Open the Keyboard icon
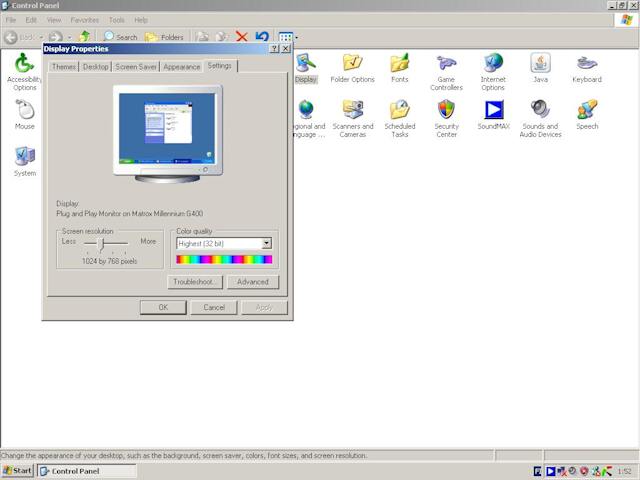Screen dimensions: 640x480 (x=587, y=68)
